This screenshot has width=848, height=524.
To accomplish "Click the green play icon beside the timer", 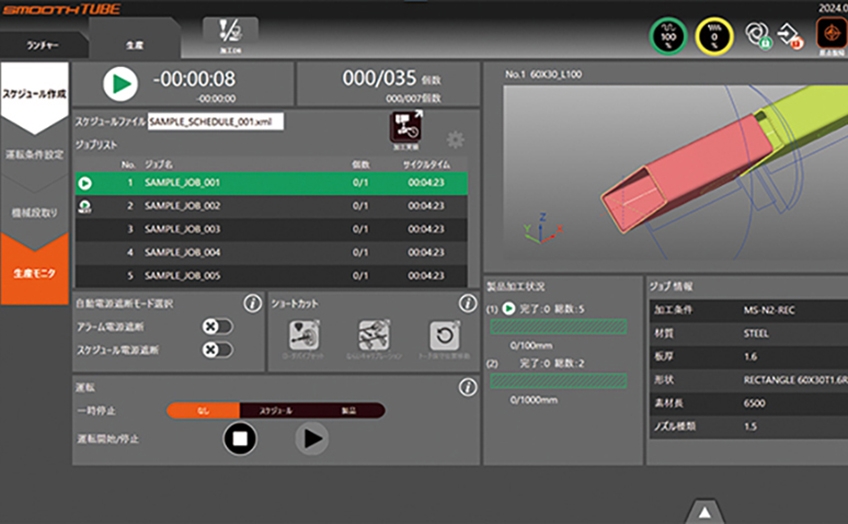I will click(x=118, y=85).
